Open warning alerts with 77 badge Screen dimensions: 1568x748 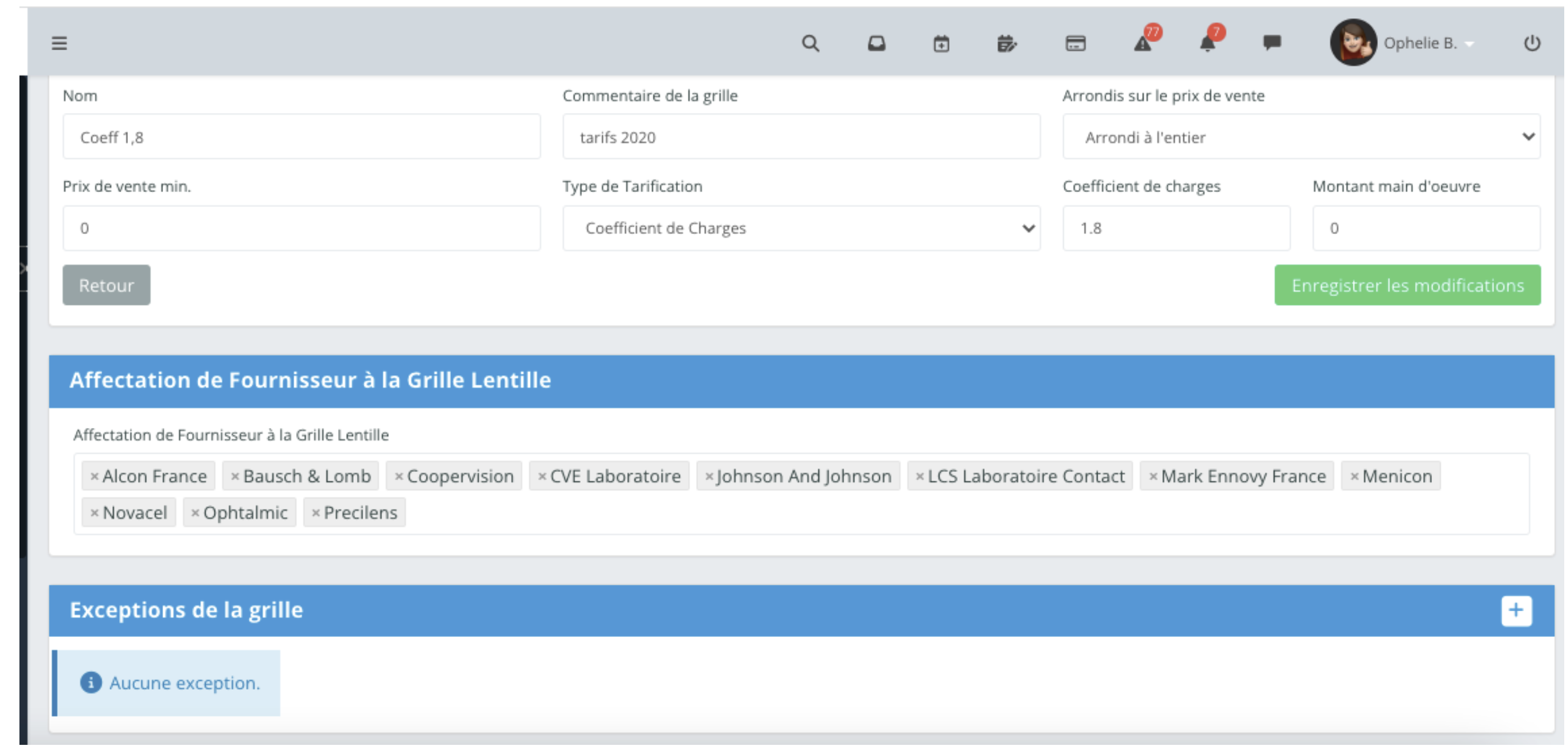tap(1143, 43)
